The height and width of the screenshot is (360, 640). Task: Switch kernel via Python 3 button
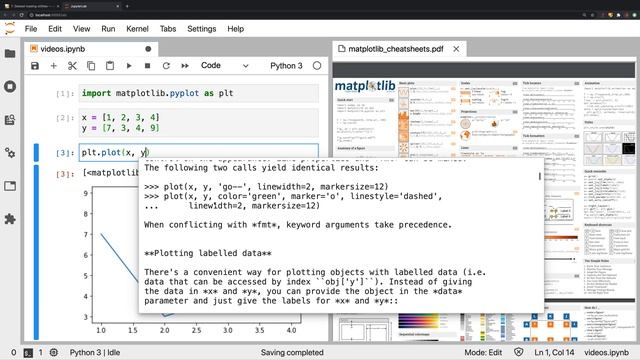pyautogui.click(x=286, y=66)
